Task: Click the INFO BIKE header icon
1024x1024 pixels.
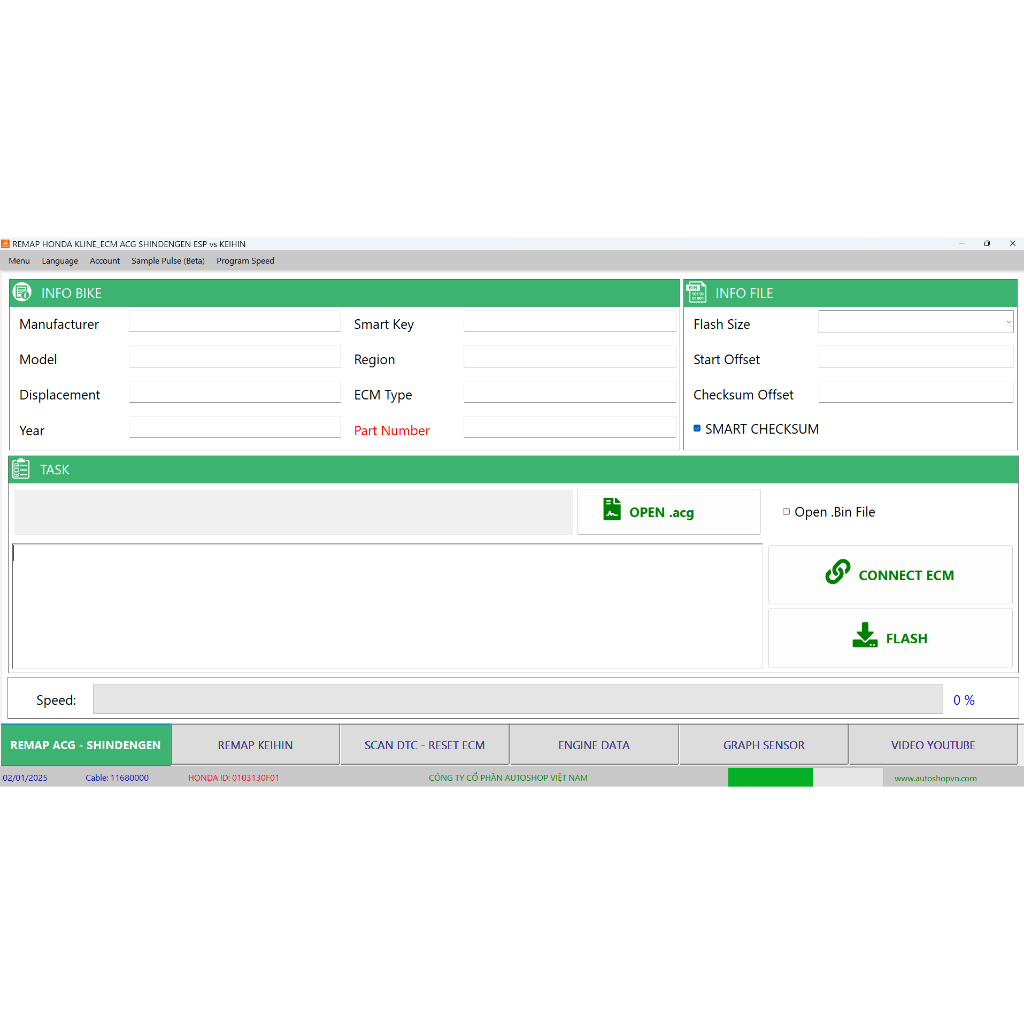Action: click(x=22, y=293)
